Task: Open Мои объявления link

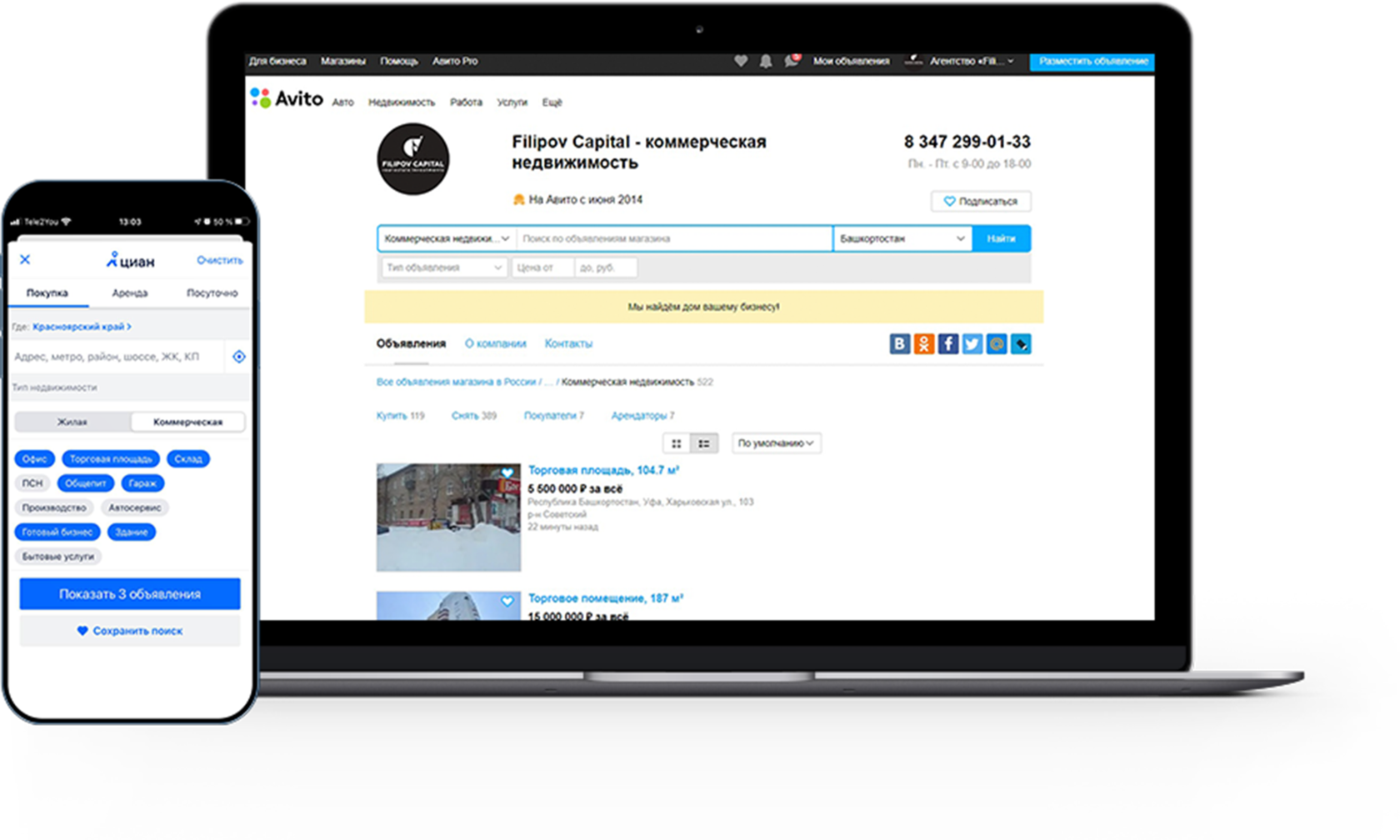Action: [851, 61]
